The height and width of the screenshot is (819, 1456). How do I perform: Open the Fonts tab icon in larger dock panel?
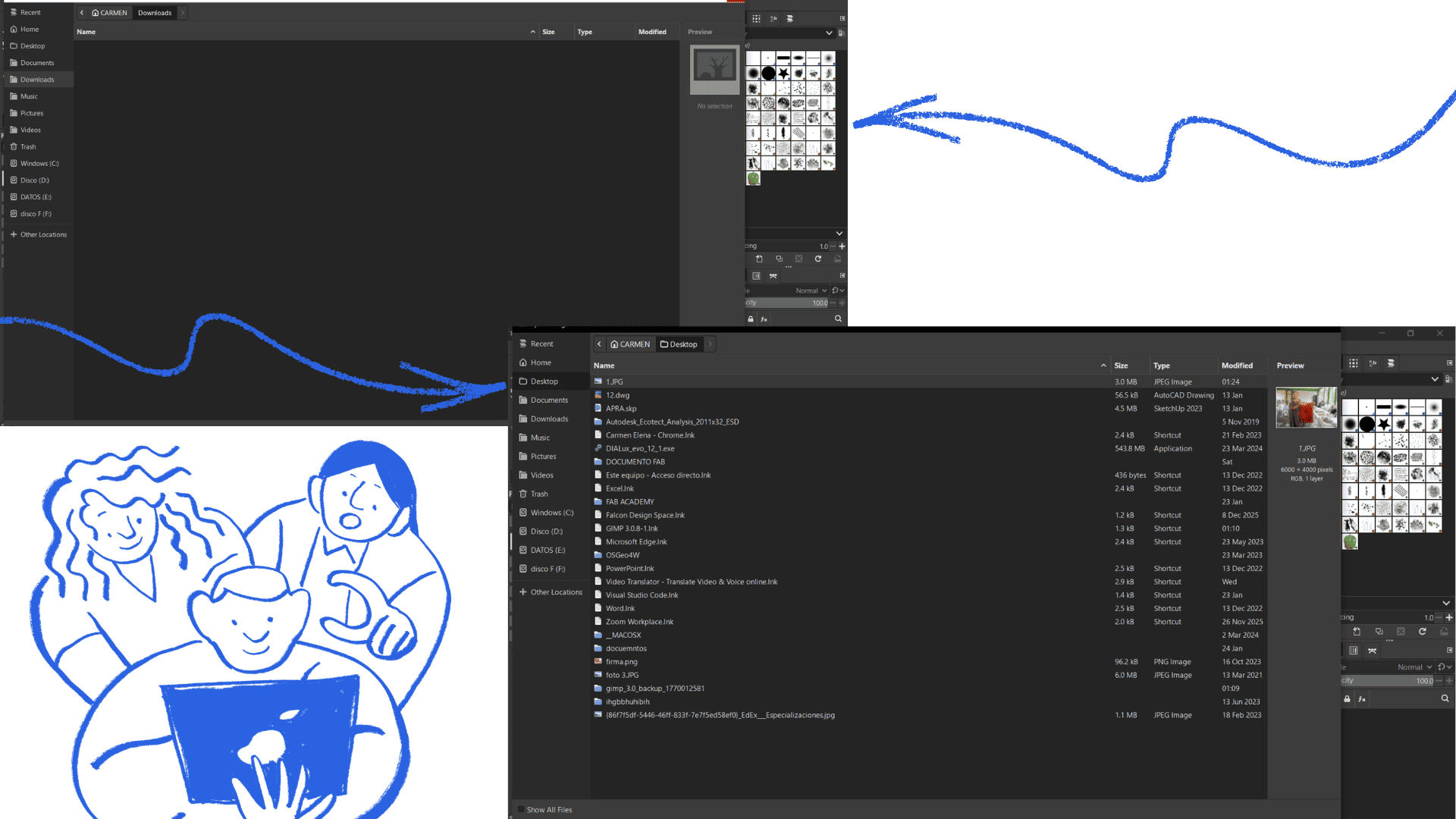click(1373, 363)
